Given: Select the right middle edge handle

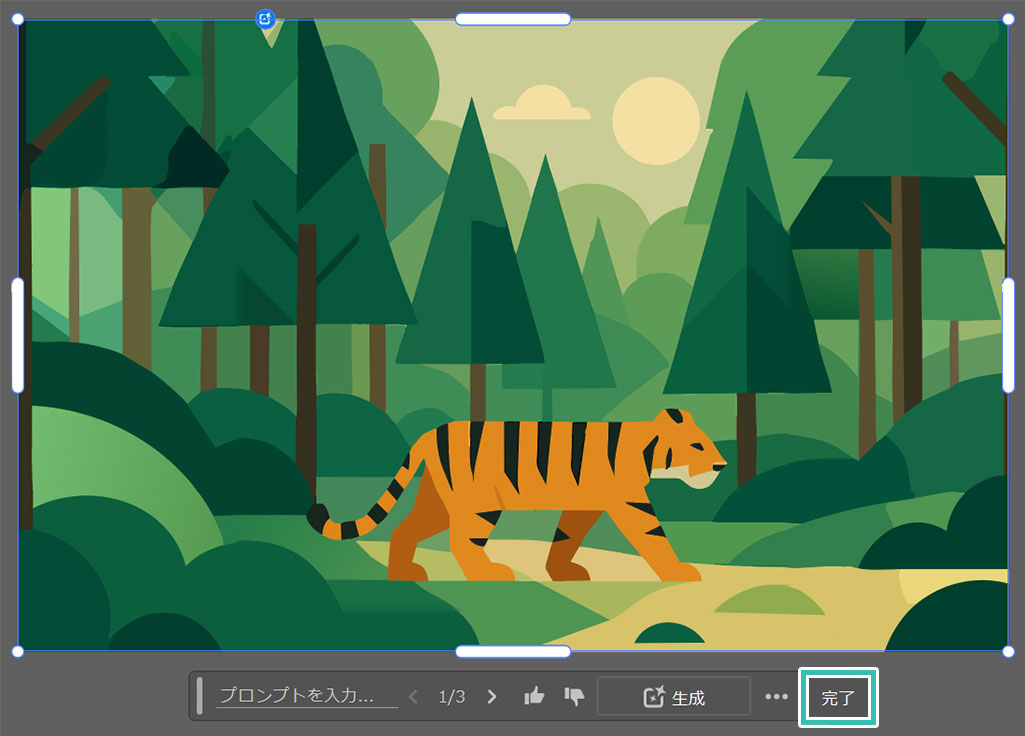Looking at the screenshot, I should pyautogui.click(x=1008, y=335).
